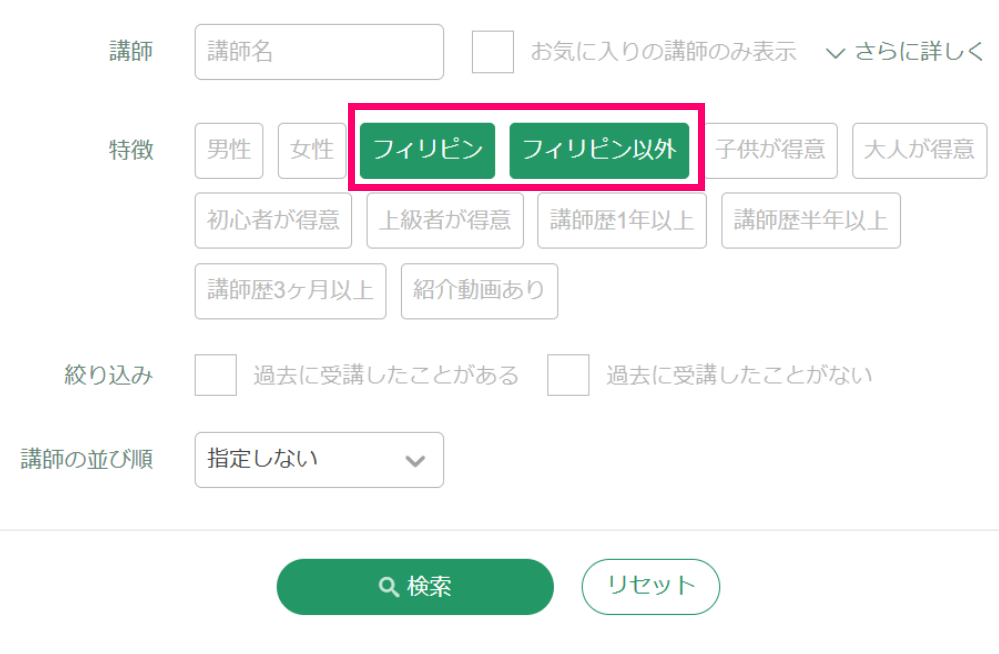Toggle the 男性 feature filter
The width and height of the screenshot is (999, 654).
229,150
